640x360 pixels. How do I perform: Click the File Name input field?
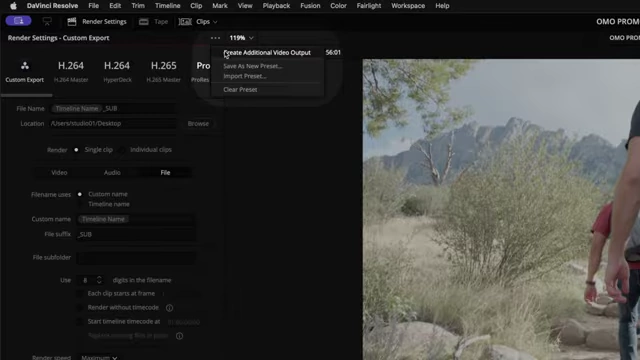click(113, 109)
